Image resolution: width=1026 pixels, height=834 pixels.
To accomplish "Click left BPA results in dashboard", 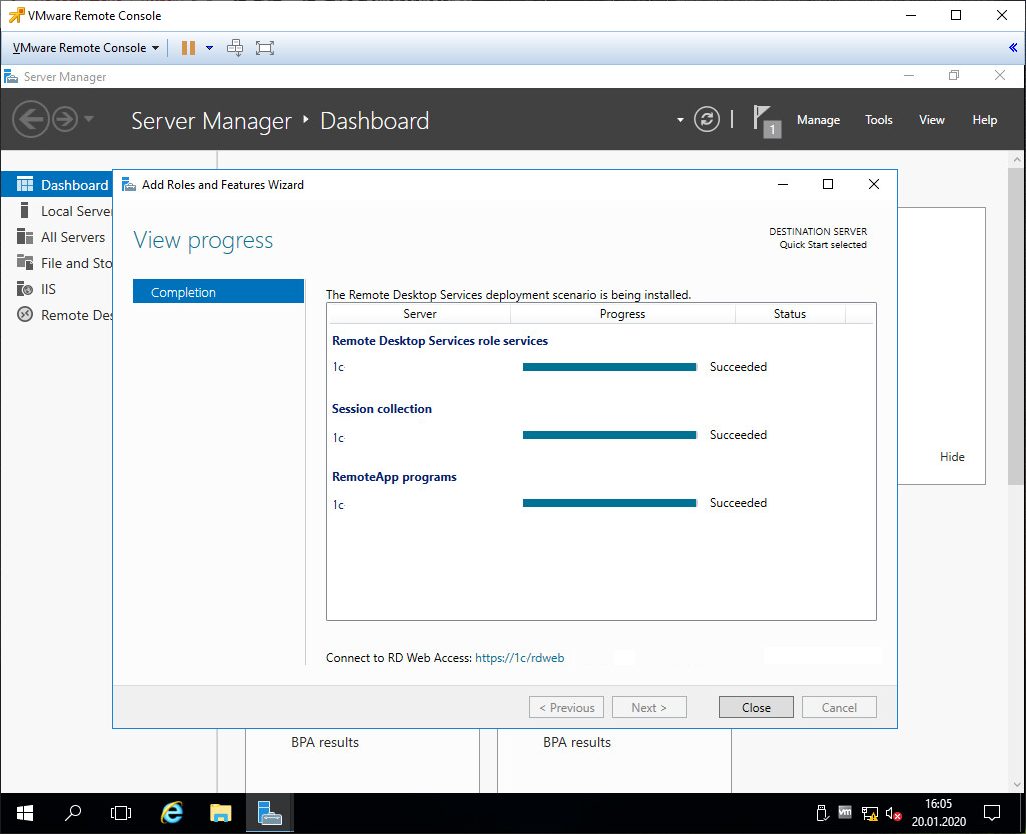I will pyautogui.click(x=325, y=742).
